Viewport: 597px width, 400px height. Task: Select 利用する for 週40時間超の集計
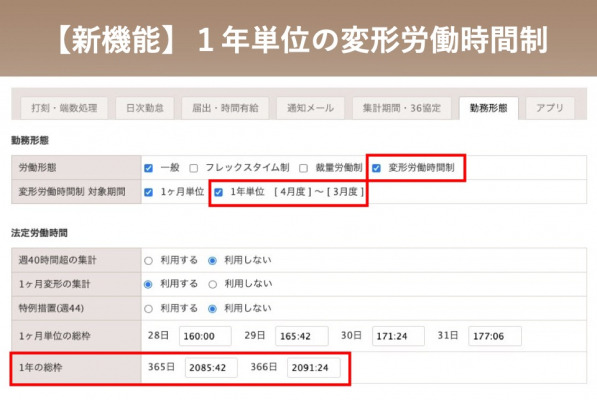point(148,261)
